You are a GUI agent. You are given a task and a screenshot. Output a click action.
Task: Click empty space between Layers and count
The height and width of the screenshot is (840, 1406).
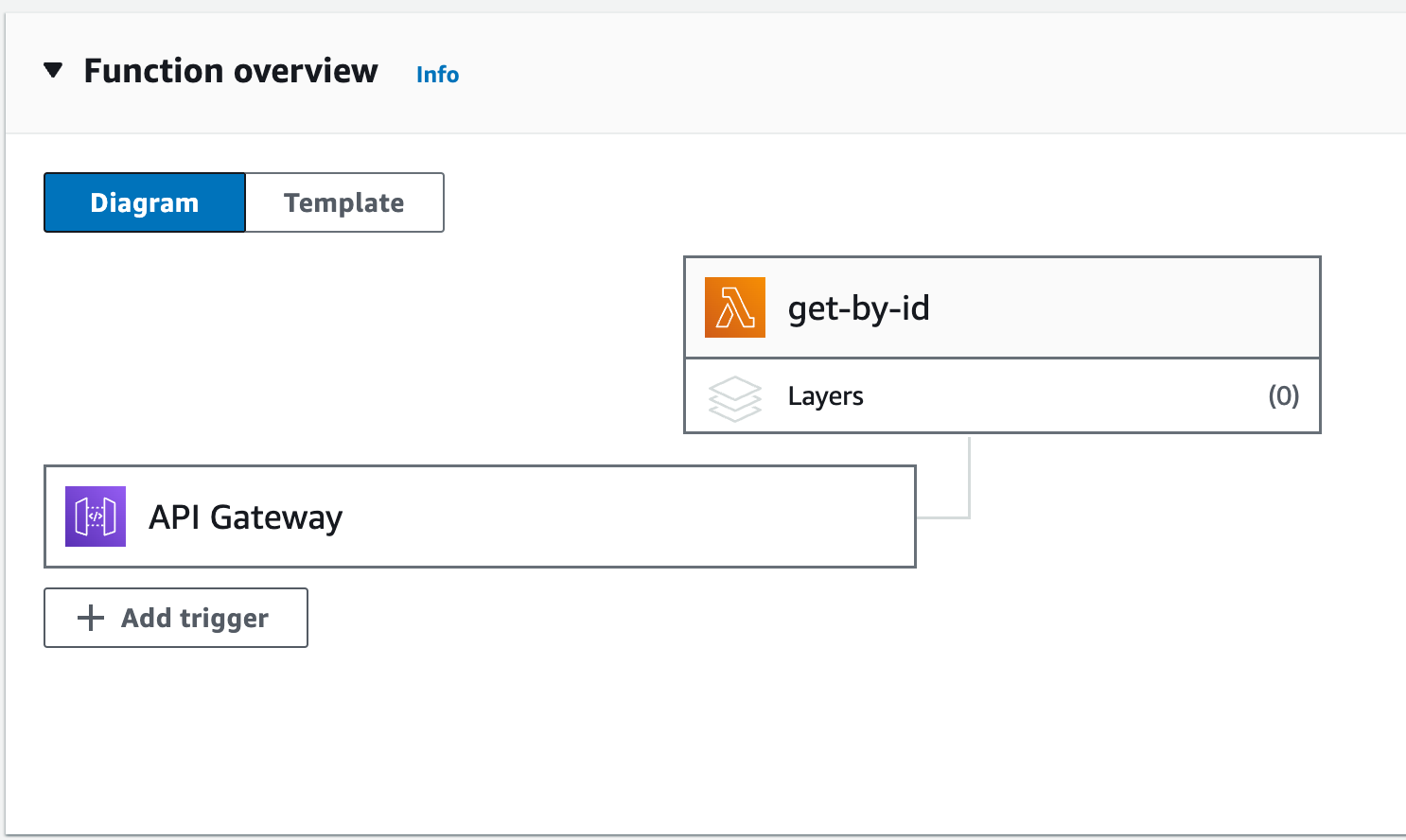(1060, 396)
